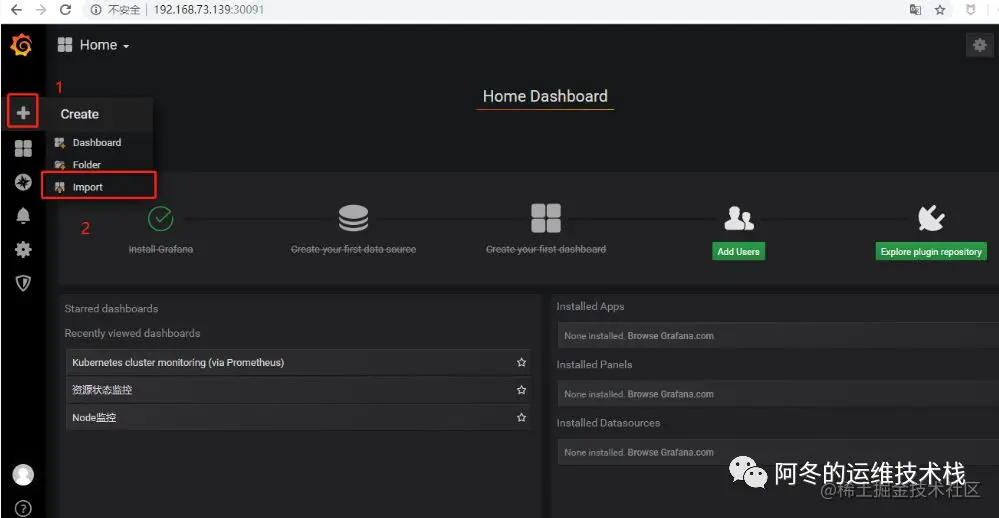The image size is (999, 518).
Task: Click the Starred dashboards heading
Action: click(x=111, y=308)
